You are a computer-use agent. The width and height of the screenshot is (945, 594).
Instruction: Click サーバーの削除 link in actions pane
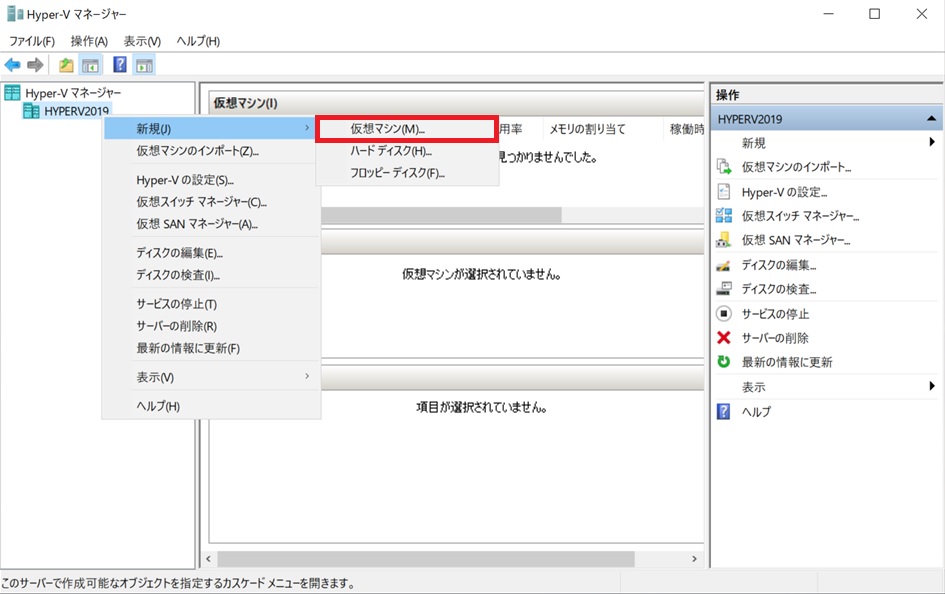coord(775,338)
